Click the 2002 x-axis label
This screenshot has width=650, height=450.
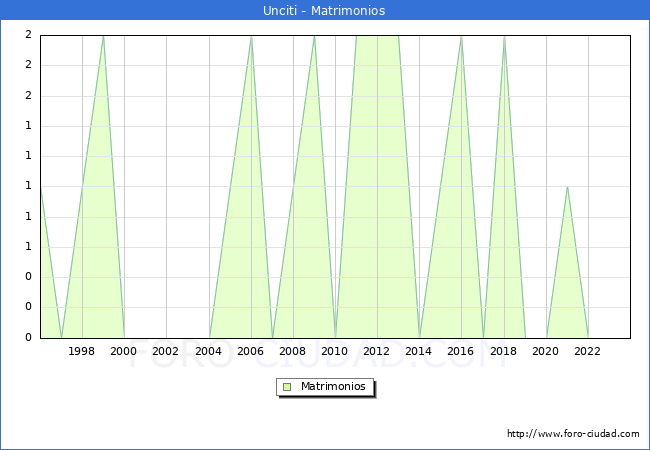(x=165, y=351)
